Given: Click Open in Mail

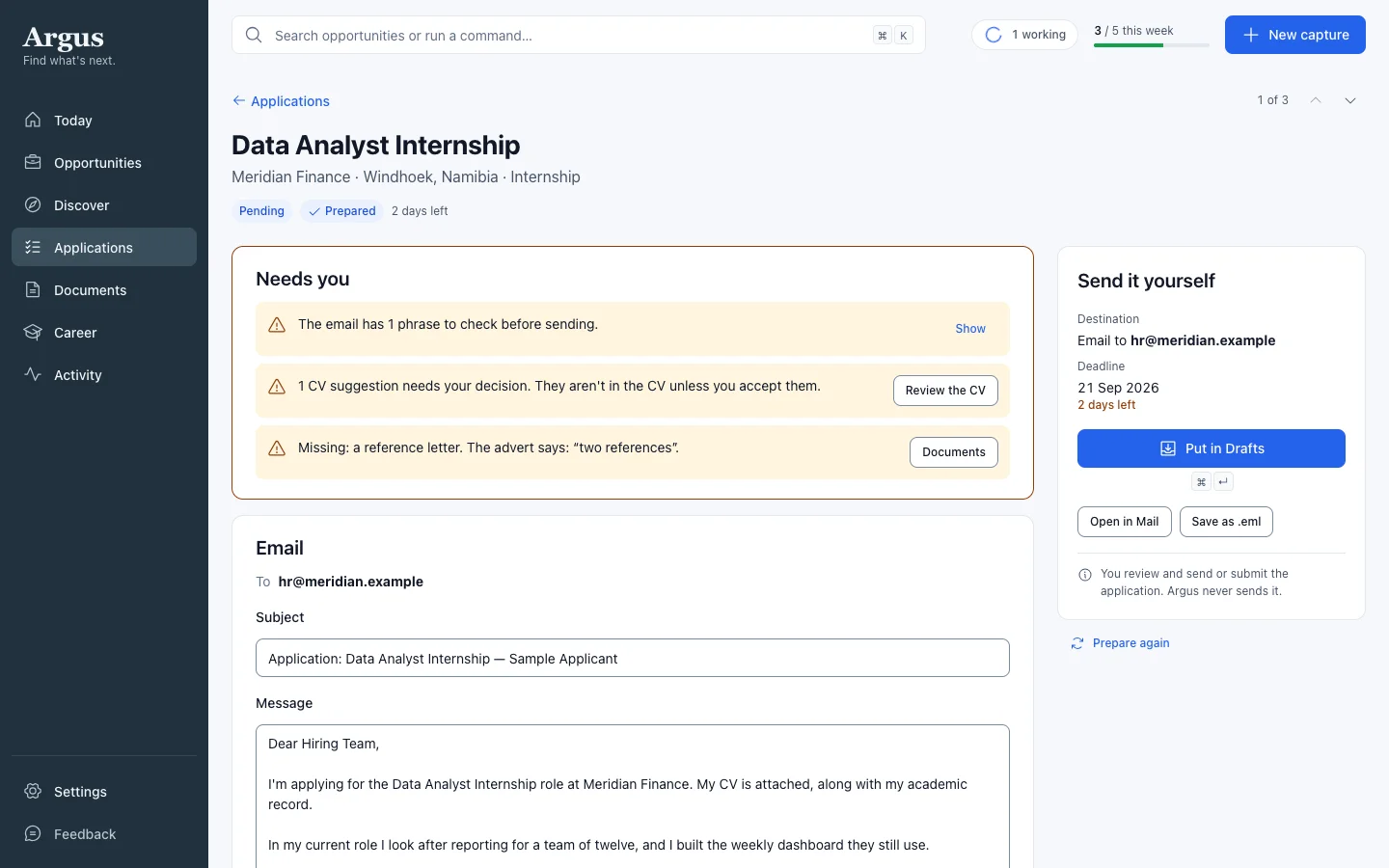Looking at the screenshot, I should 1125,522.
